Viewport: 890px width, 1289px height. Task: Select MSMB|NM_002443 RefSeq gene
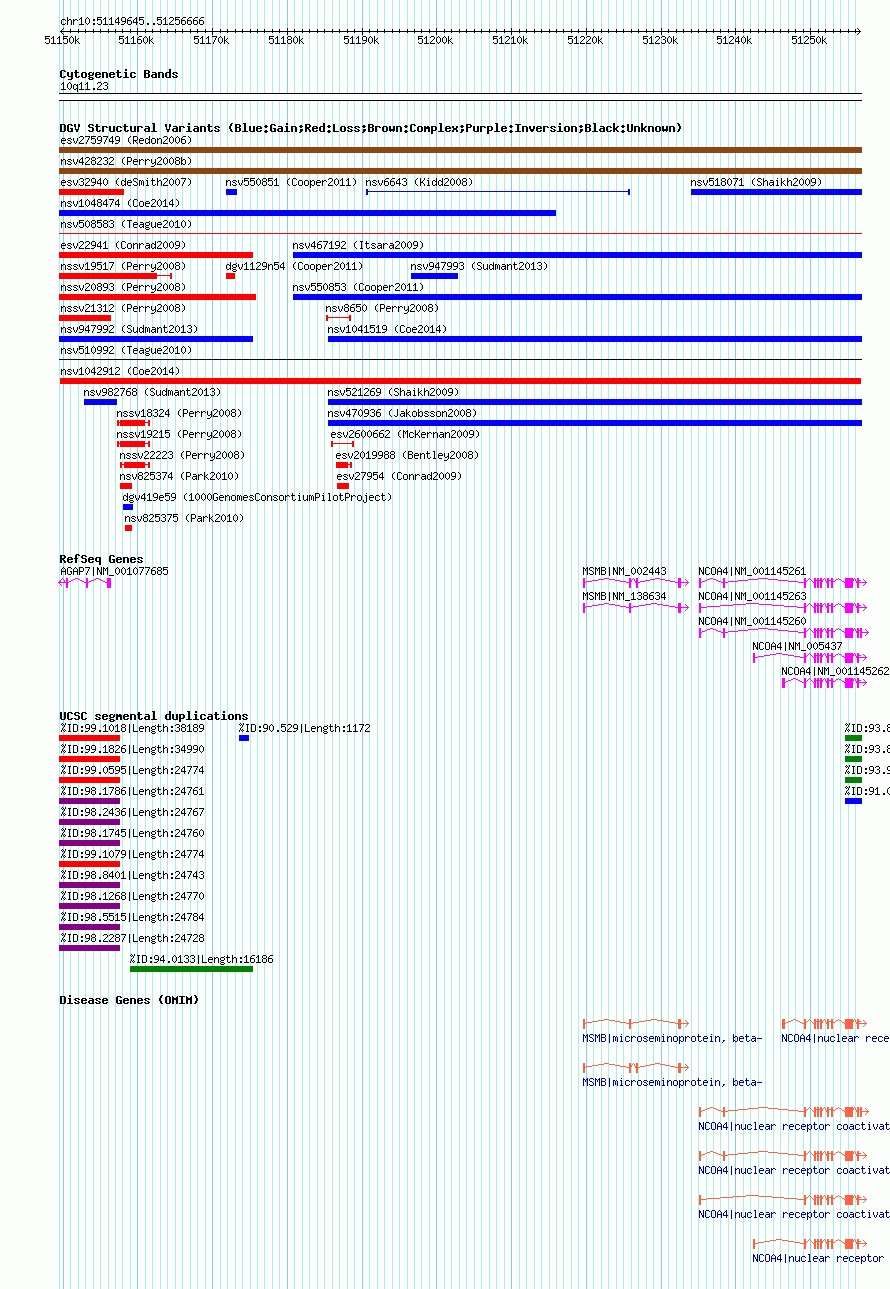click(635, 581)
